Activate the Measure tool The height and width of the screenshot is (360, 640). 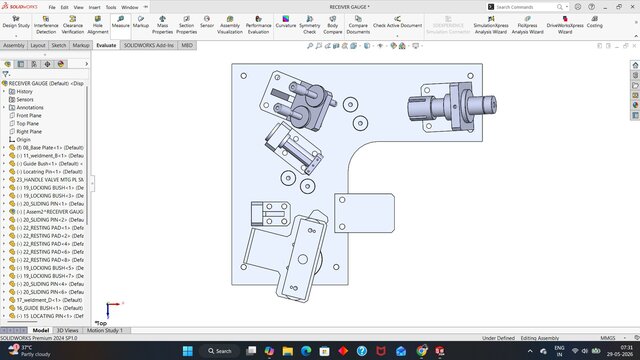click(120, 22)
